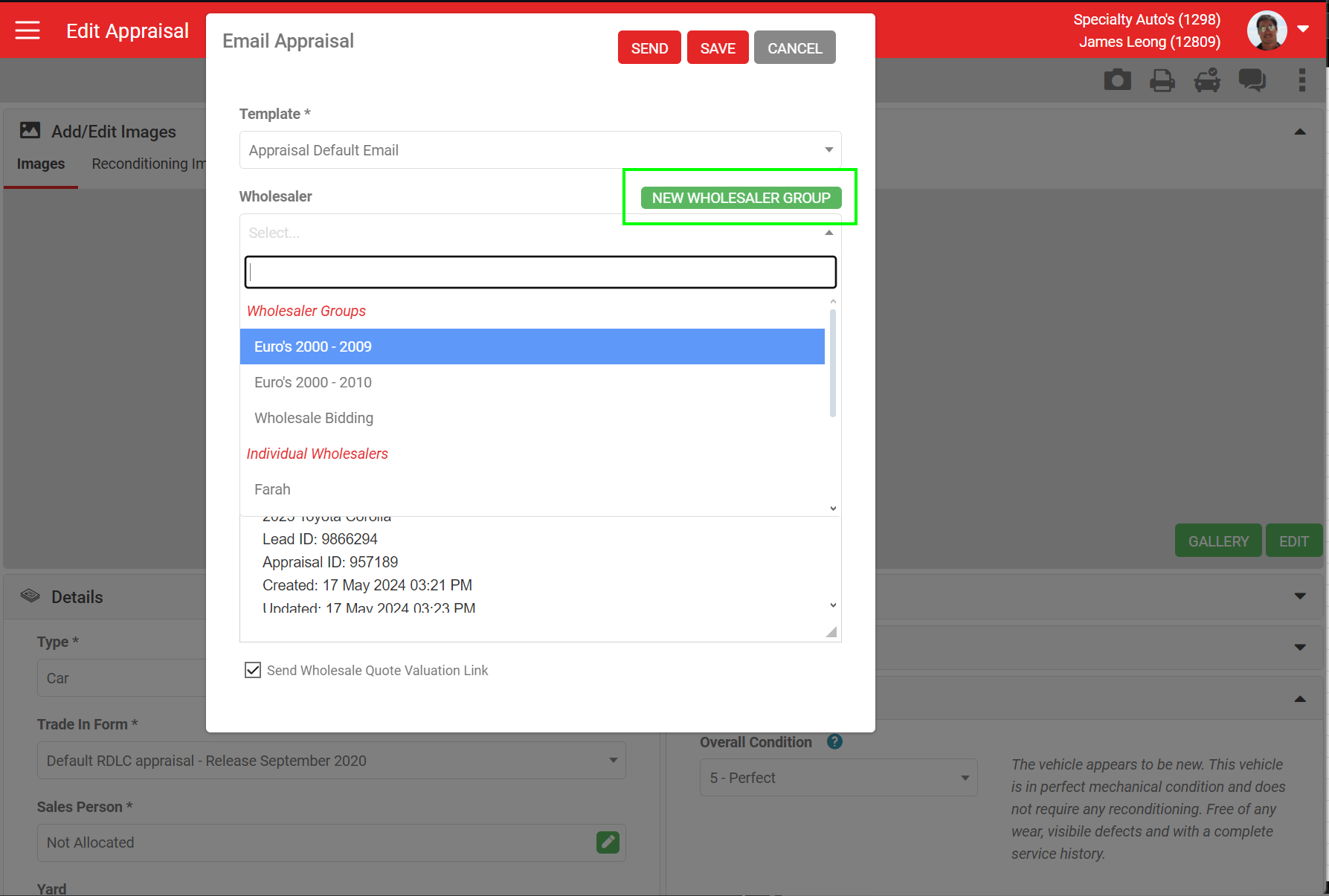
Task: Click the Created: 17 May 2024 line
Action: [x=367, y=585]
